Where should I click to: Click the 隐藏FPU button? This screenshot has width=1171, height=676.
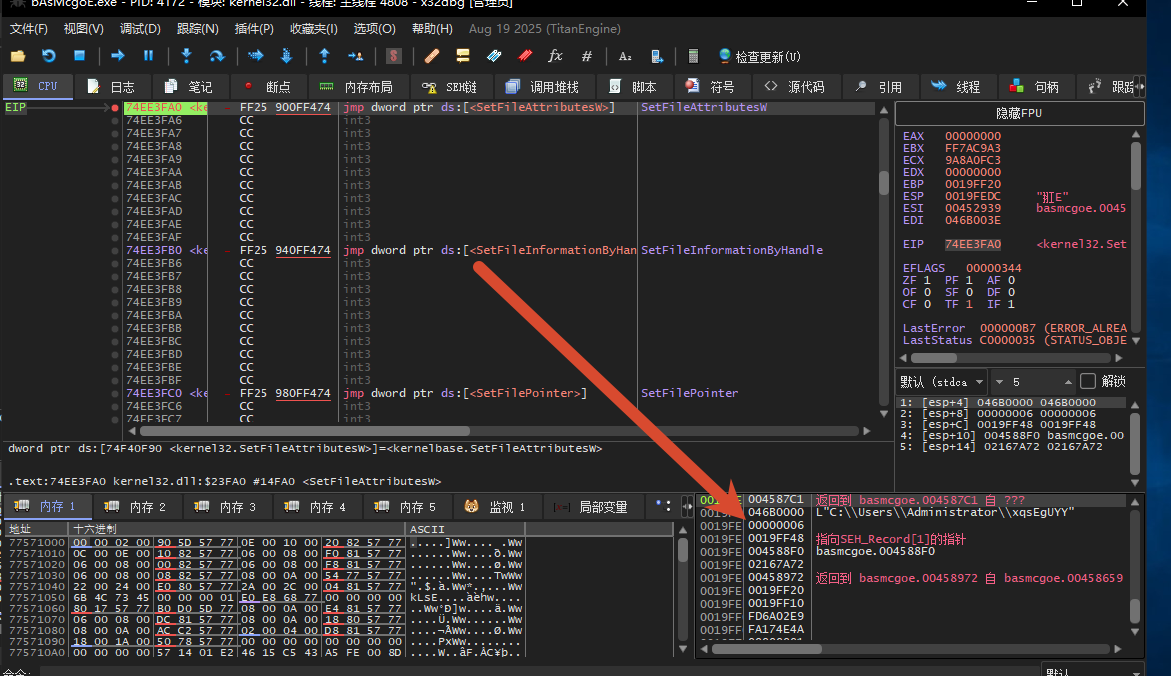1019,113
